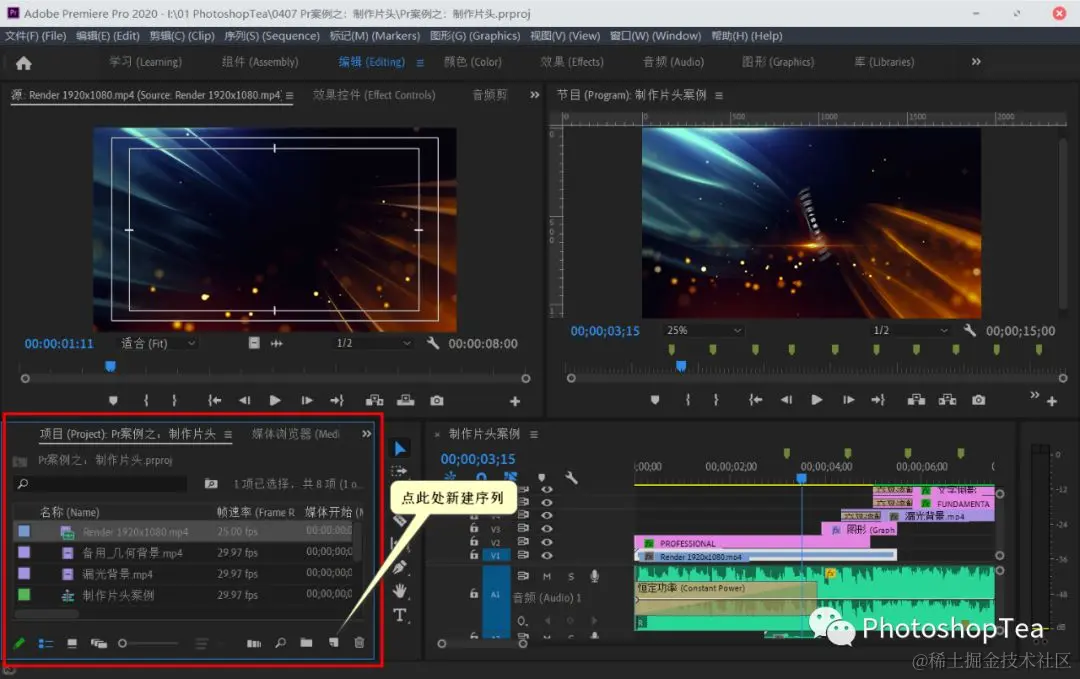The image size is (1080, 679).
Task: Play the Program monitor sequence
Action: (x=817, y=400)
